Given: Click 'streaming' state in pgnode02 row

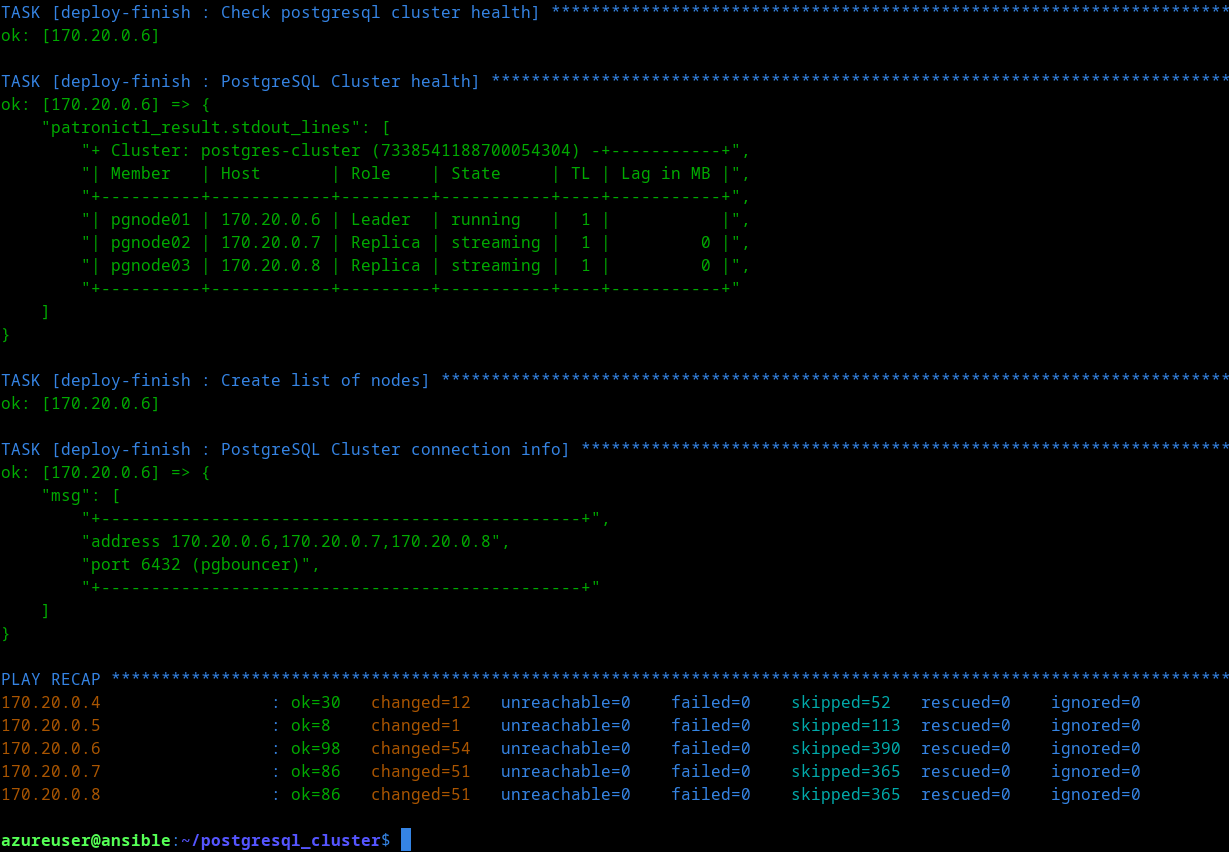Looking at the screenshot, I should click(x=496, y=242).
